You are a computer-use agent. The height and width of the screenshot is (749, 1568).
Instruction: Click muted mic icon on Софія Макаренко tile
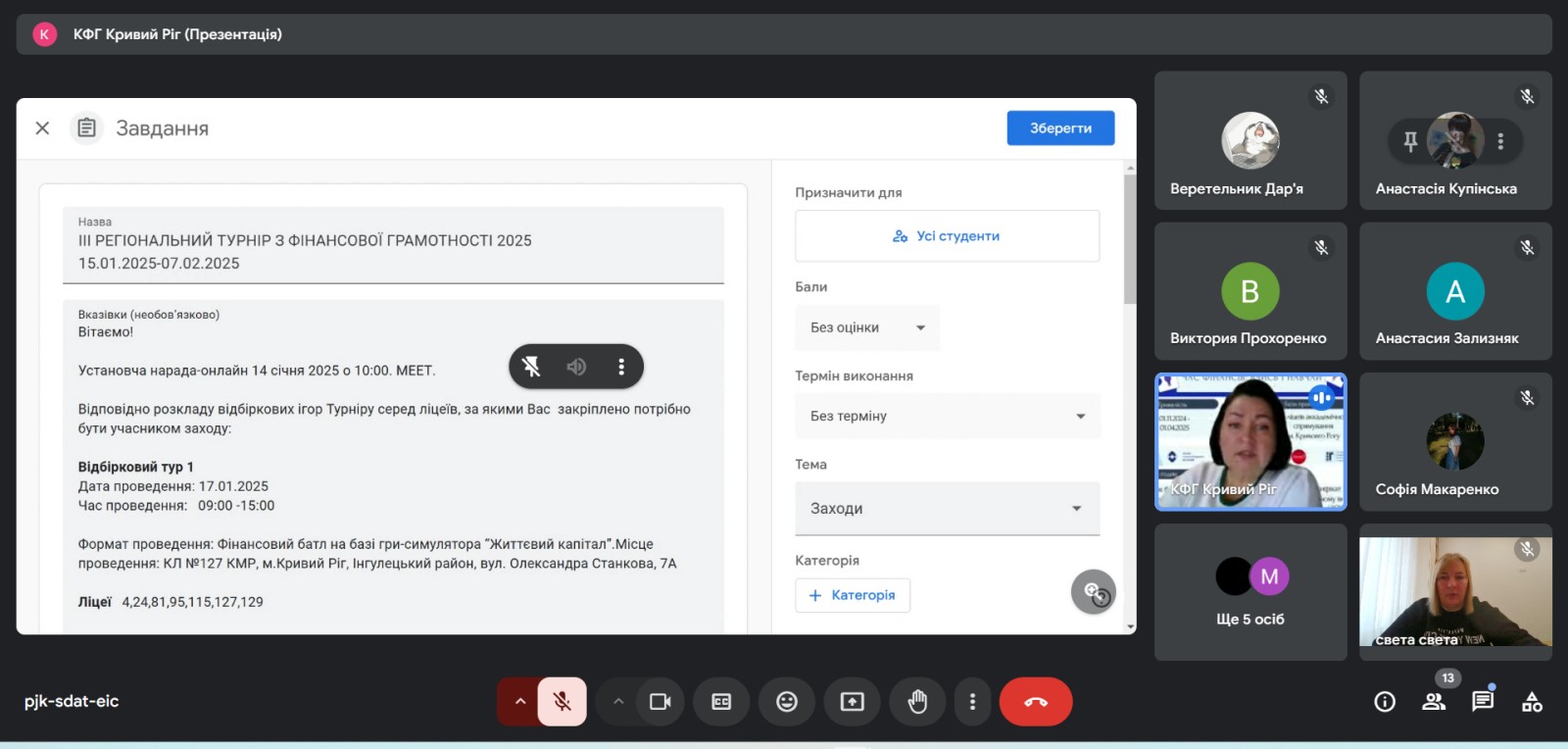1527,398
